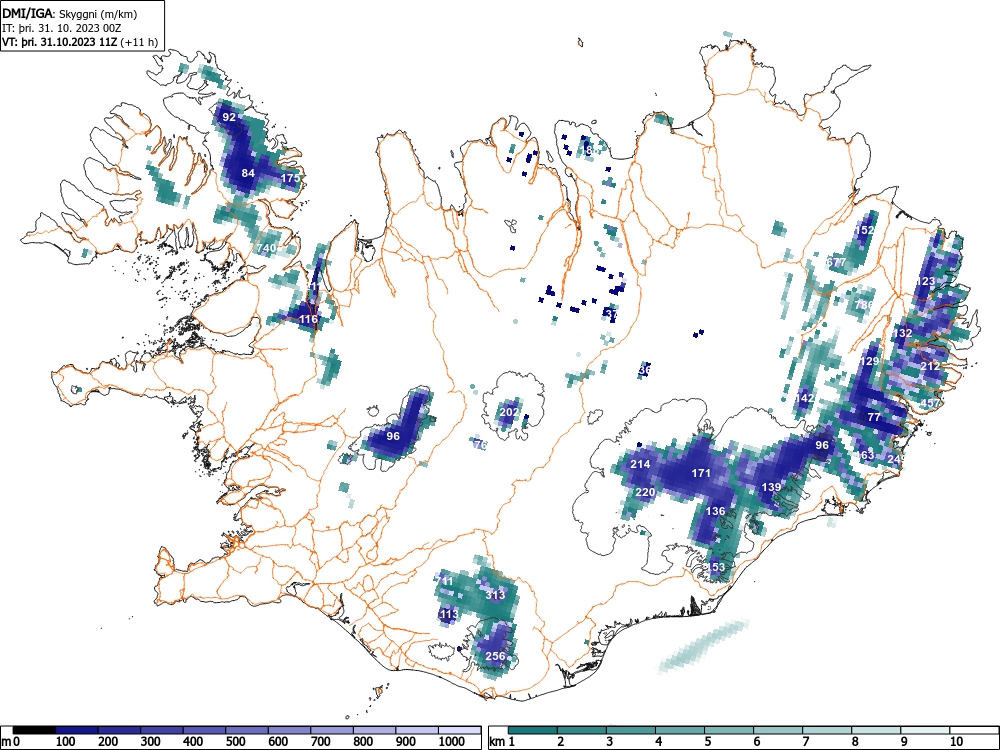Click the visibility value "171" on the map
The width and height of the screenshot is (1000, 750).
701,473
